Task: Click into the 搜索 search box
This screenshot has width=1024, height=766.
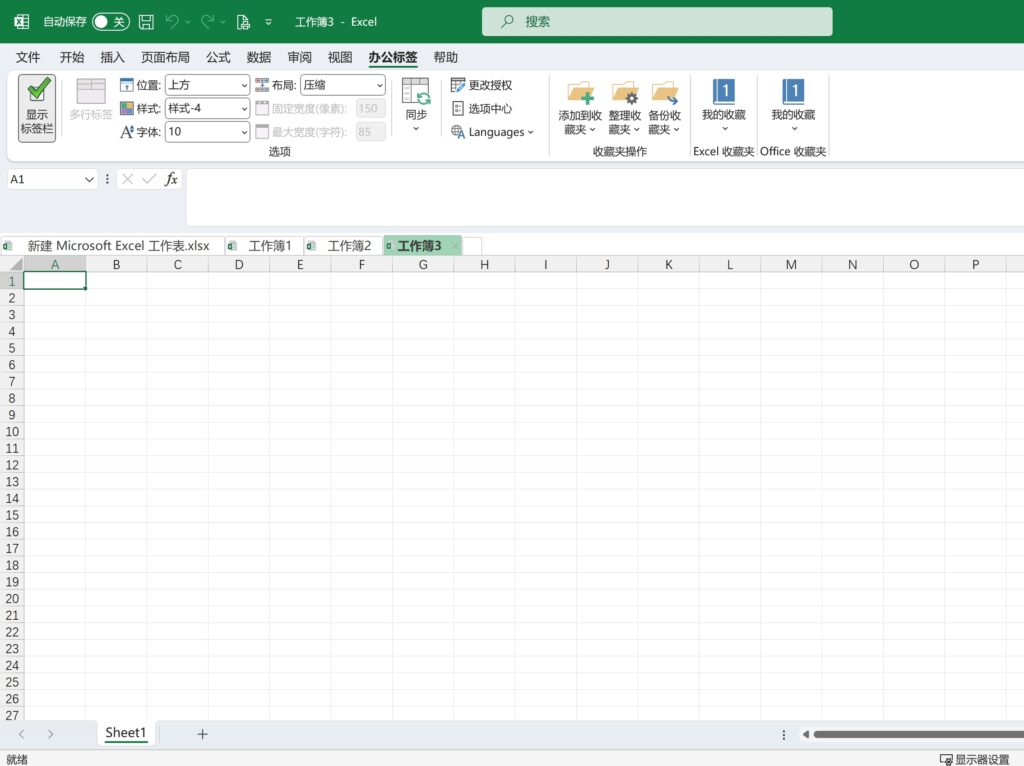Action: tap(657, 22)
